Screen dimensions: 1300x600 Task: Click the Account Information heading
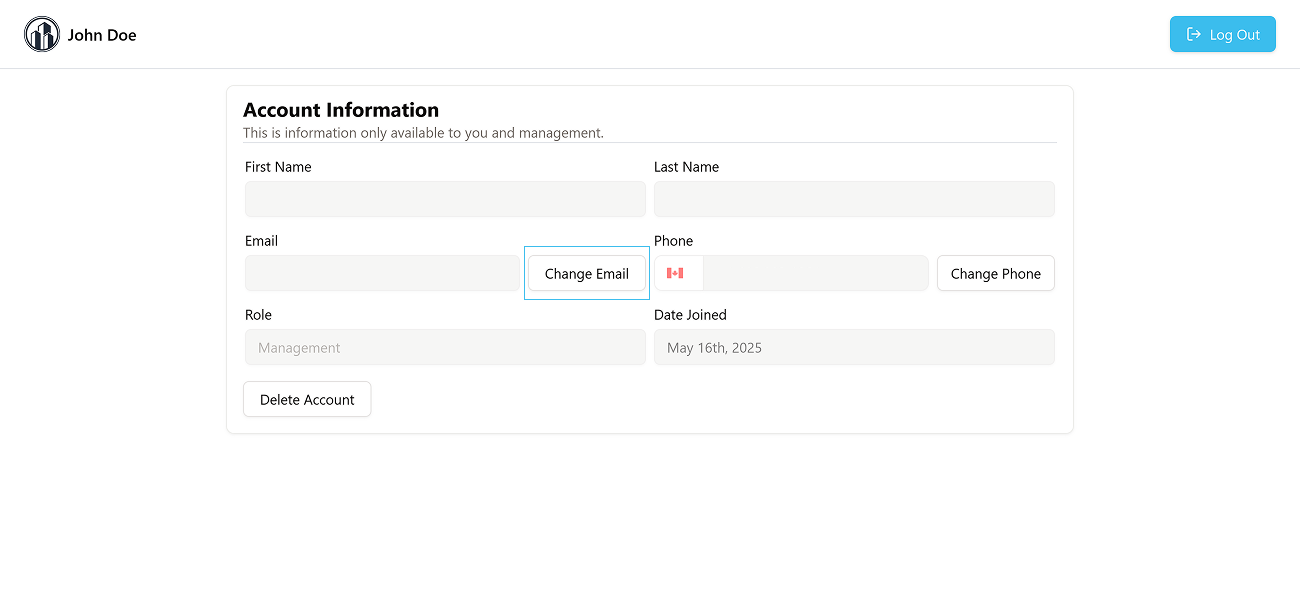pyautogui.click(x=341, y=110)
